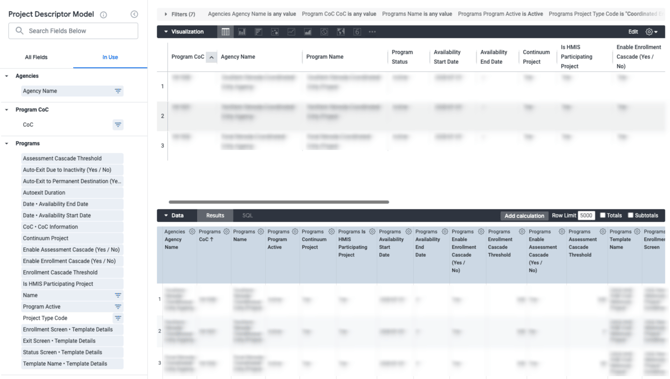This screenshot has width=670, height=379.
Task: Open gear menu on Programs Template Name column
Action: click(637, 232)
